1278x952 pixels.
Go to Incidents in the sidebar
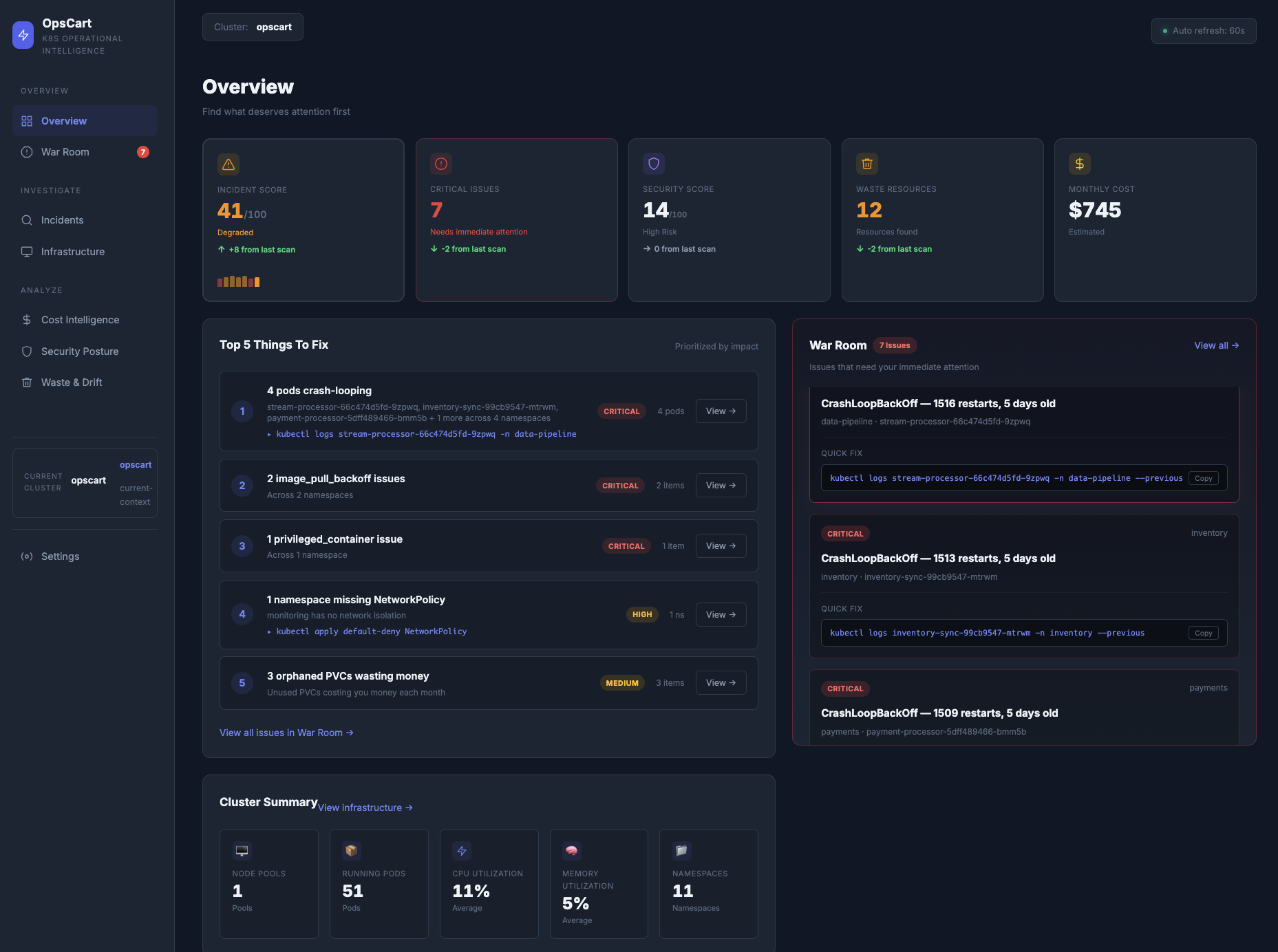(85, 220)
